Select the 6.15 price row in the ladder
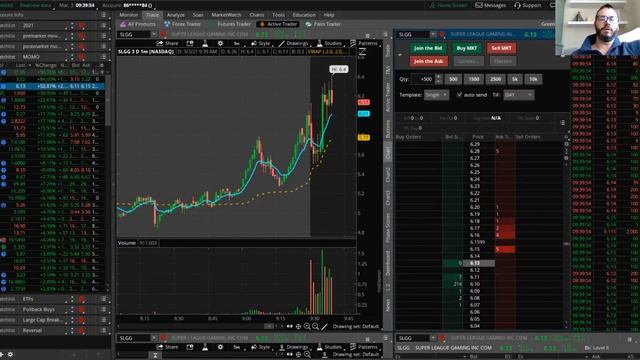640x360 pixels. [474, 249]
